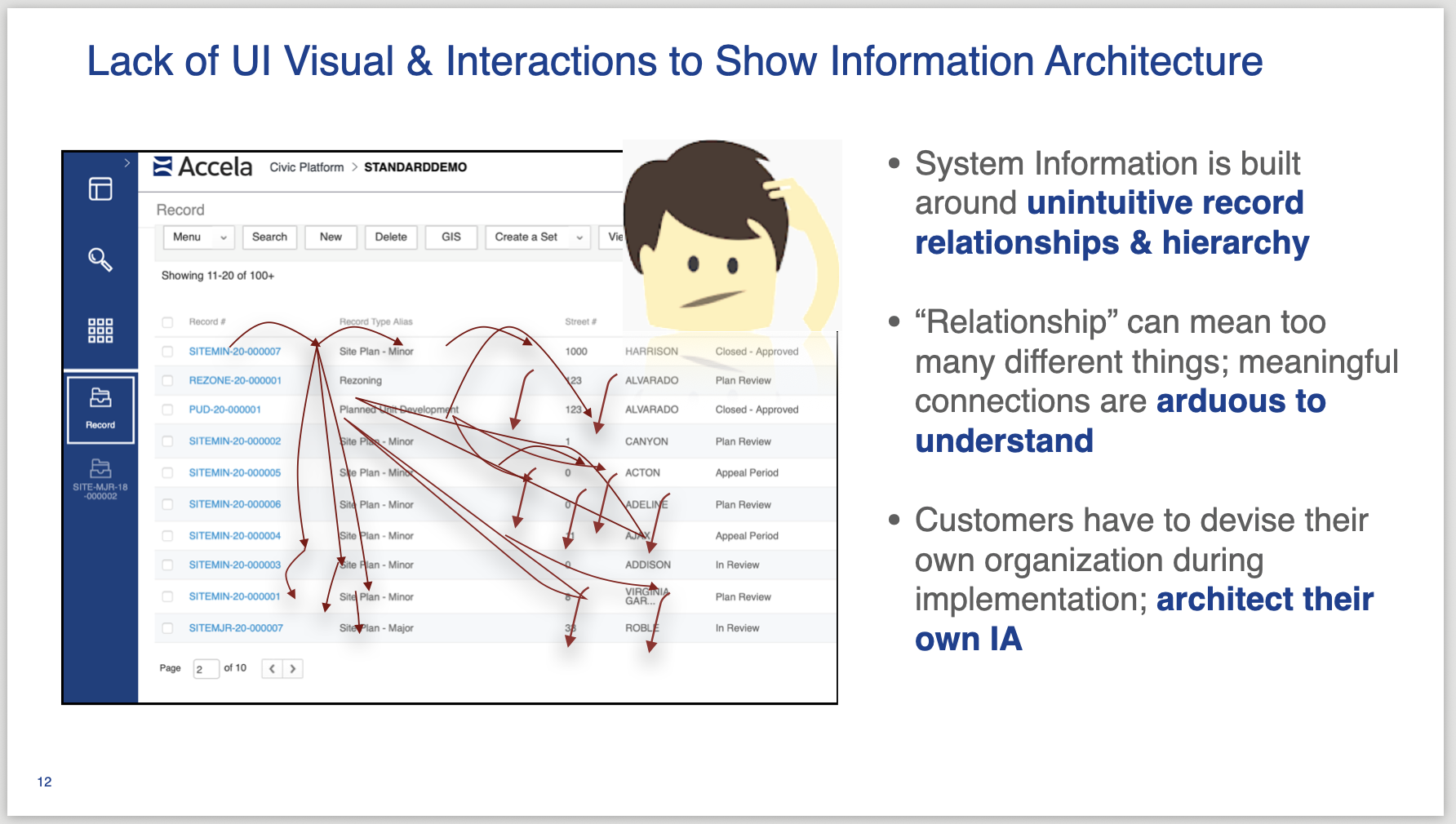This screenshot has width=1456, height=824.
Task: Tick the checkbox beside REZONE-20-000001
Action: pos(167,381)
